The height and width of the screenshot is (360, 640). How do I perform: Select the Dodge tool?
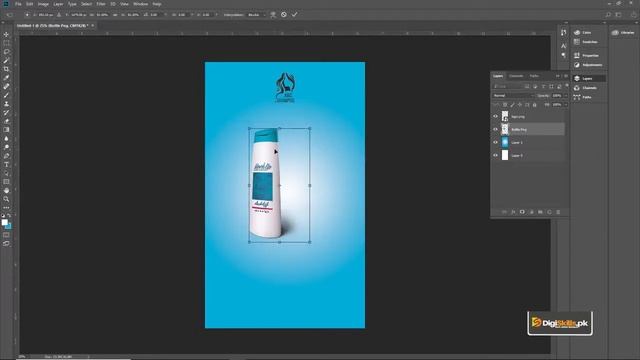[6, 147]
